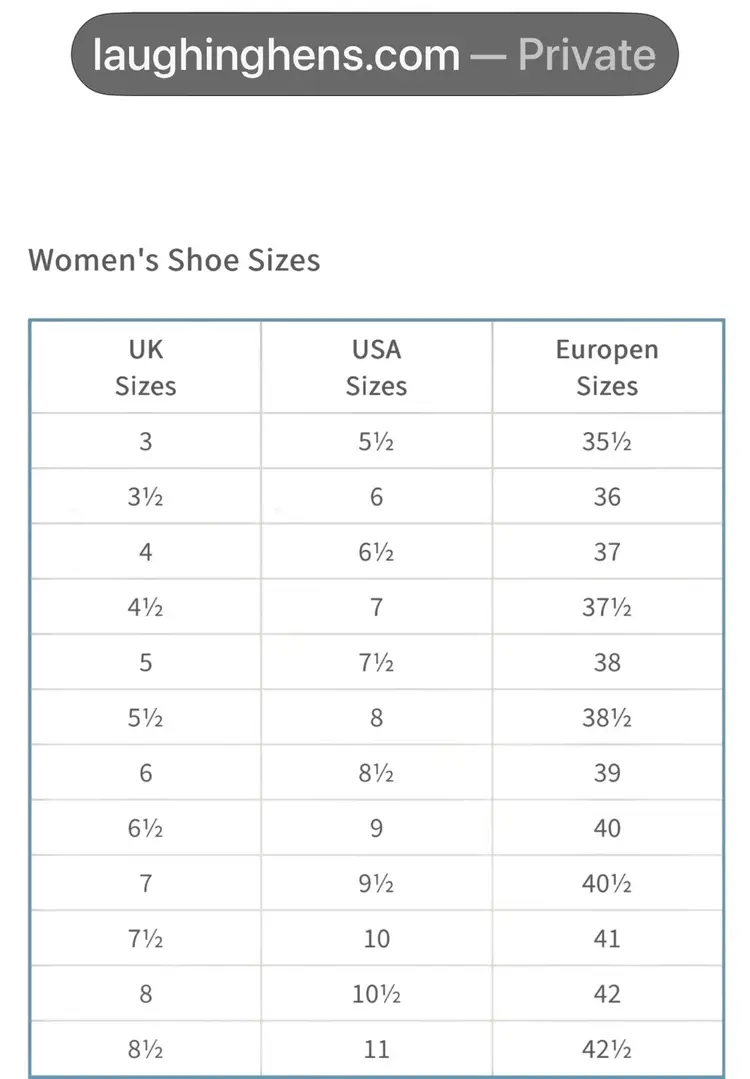The width and height of the screenshot is (750, 1079).
Task: Select the UK size 4½ cell
Action: (x=146, y=607)
